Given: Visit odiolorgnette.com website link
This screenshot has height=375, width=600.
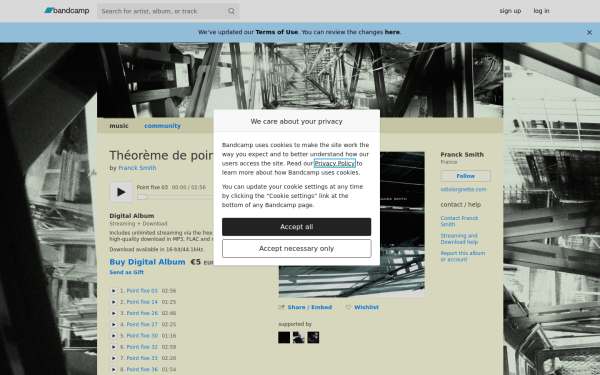Looking at the screenshot, I should [463, 189].
